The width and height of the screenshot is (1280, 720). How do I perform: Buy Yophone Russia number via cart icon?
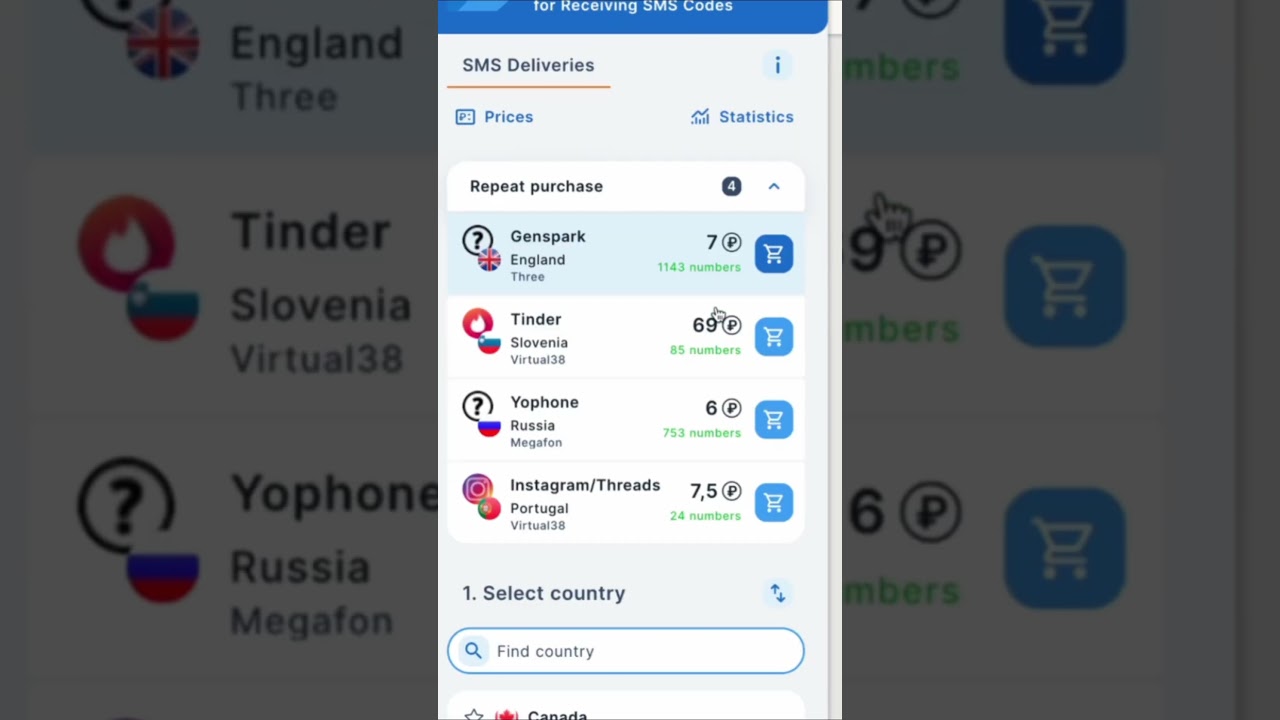pyautogui.click(x=774, y=420)
